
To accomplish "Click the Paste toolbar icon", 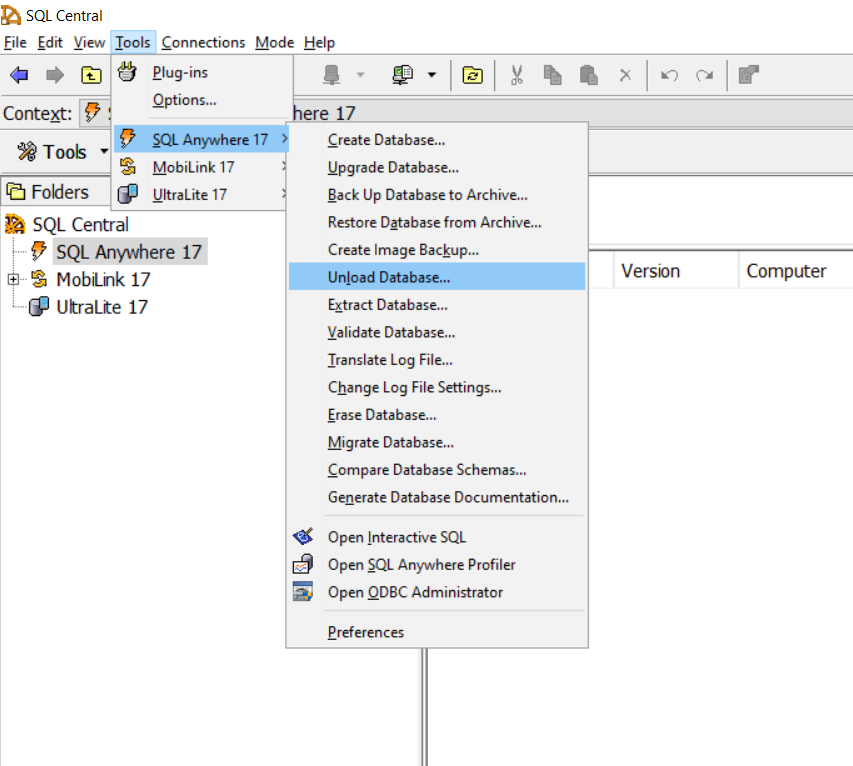I will [589, 75].
